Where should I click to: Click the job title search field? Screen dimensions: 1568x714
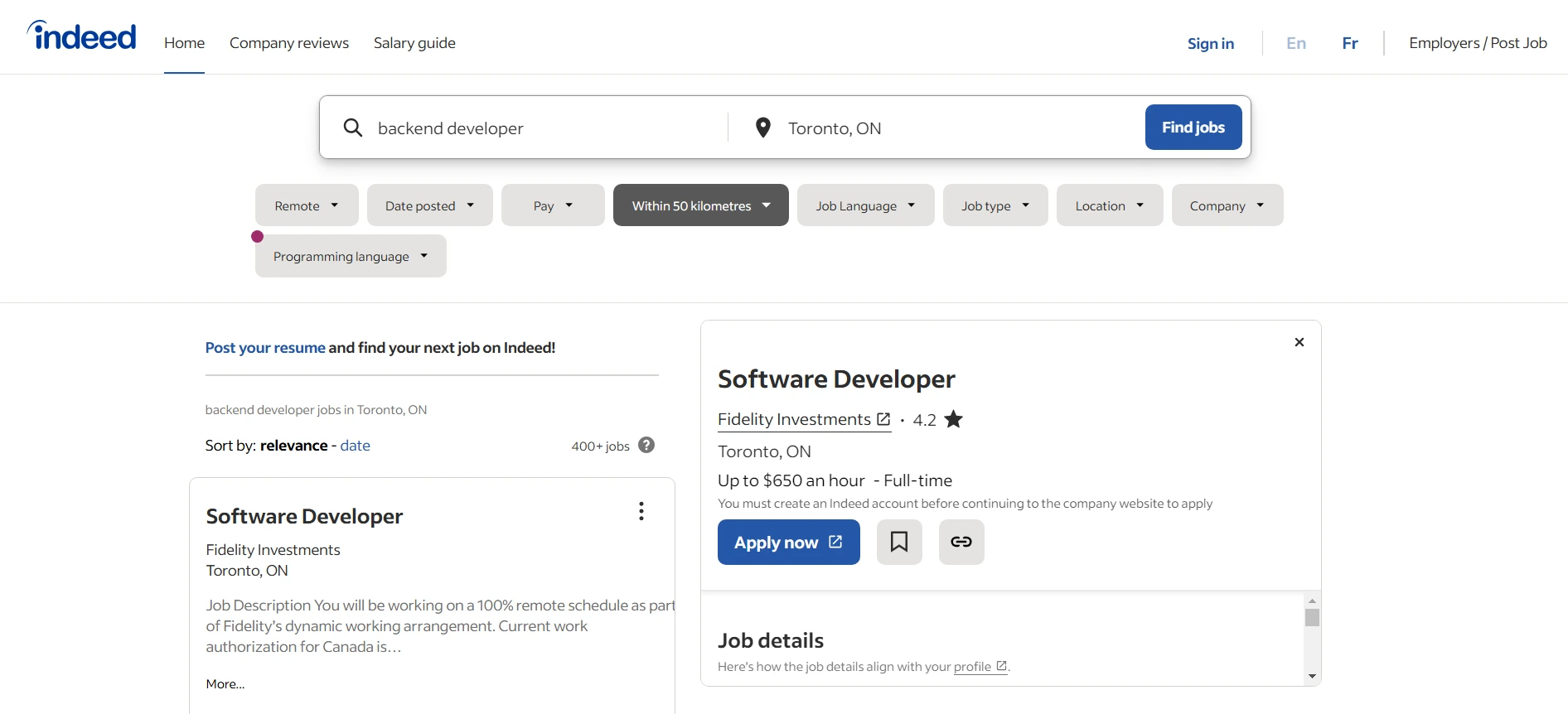pyautogui.click(x=547, y=128)
